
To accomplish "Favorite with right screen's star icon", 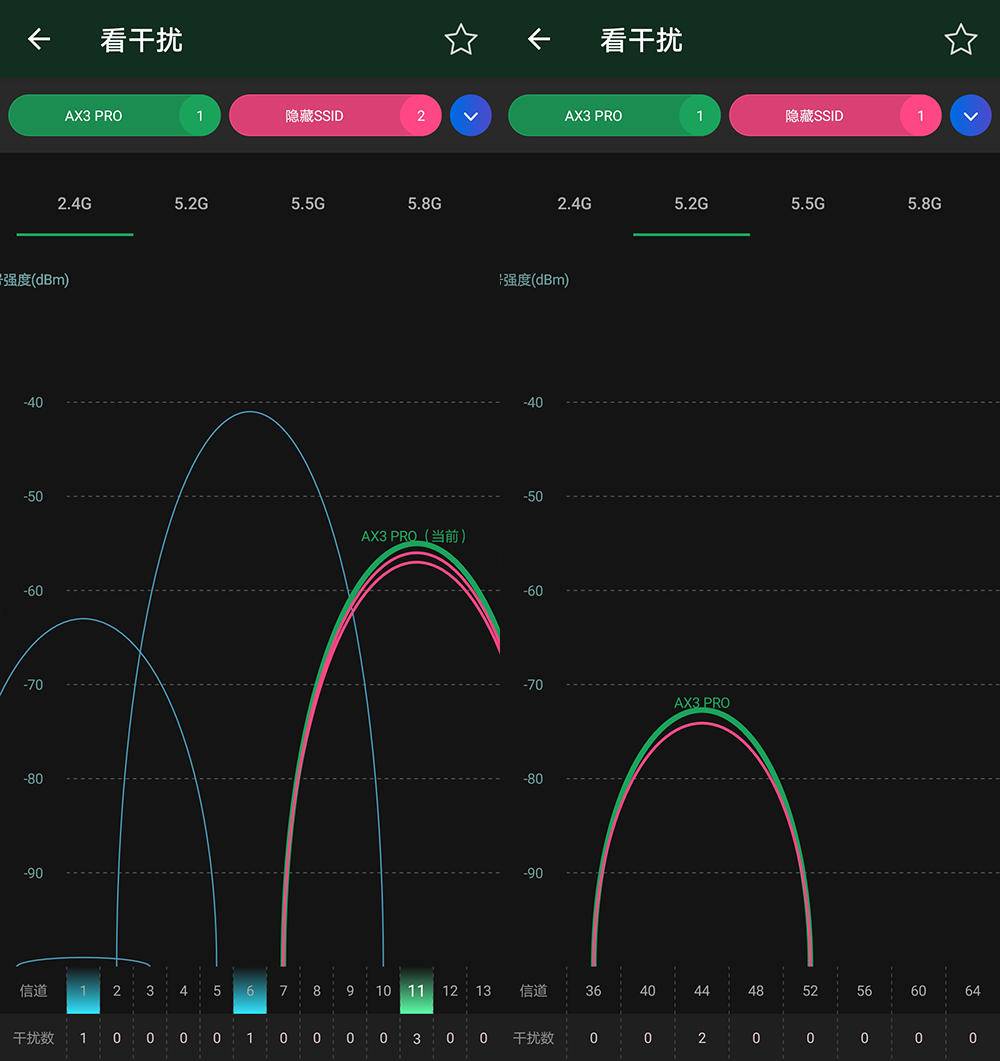I will coord(961,39).
